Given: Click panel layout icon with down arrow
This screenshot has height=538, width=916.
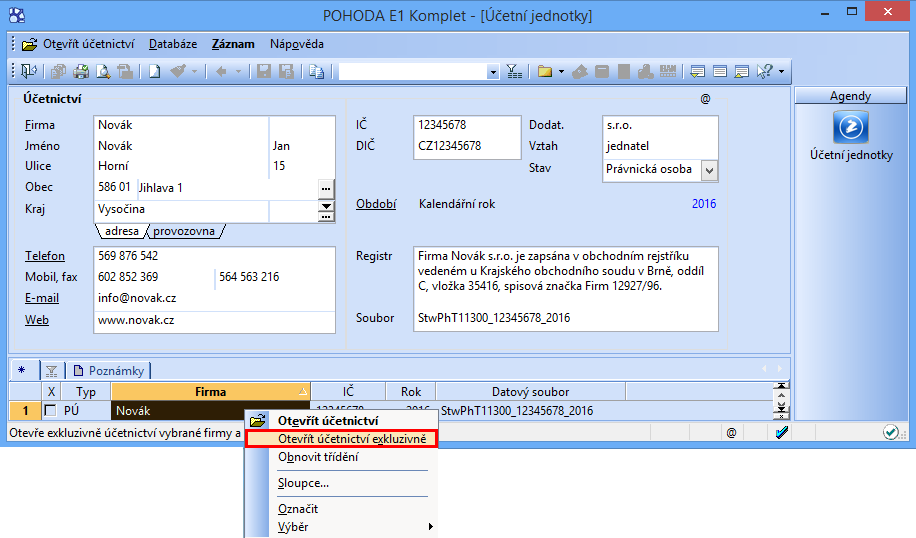Looking at the screenshot, I should point(698,71).
